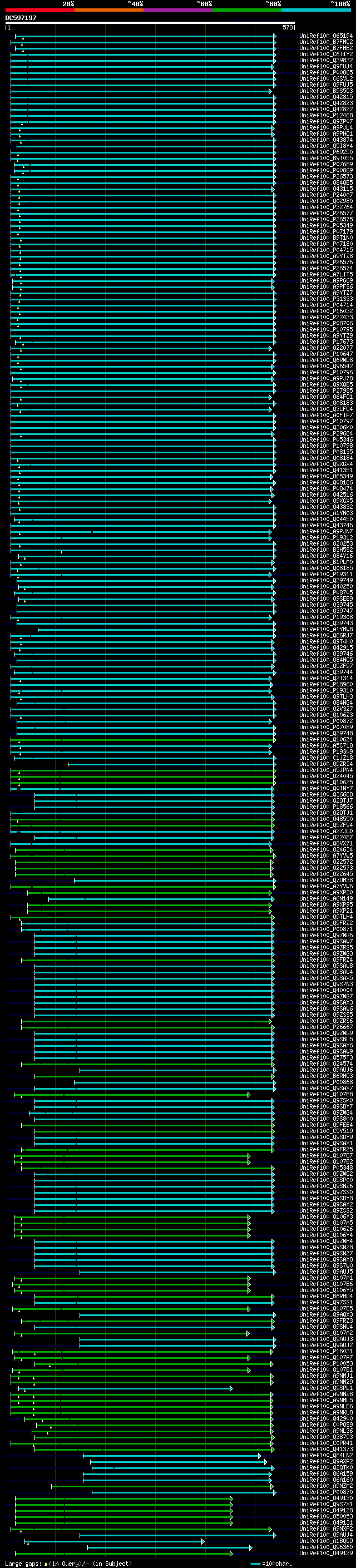Select the UniRef100_P16031 label
This screenshot has width=356, height=1568.
(x=326, y=1351)
